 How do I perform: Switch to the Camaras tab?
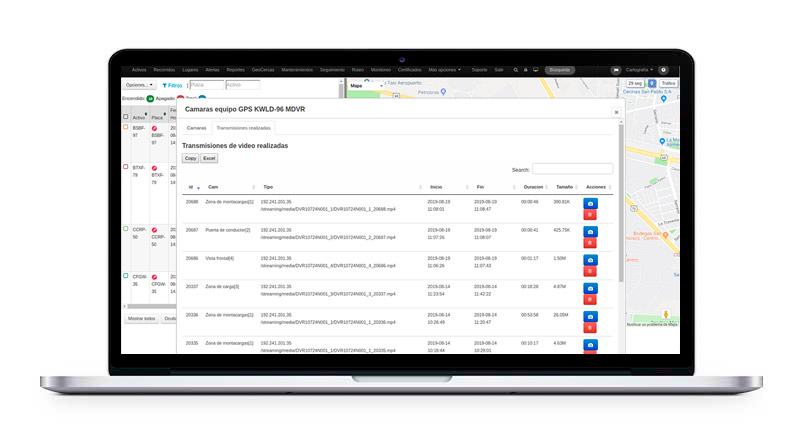click(197, 128)
